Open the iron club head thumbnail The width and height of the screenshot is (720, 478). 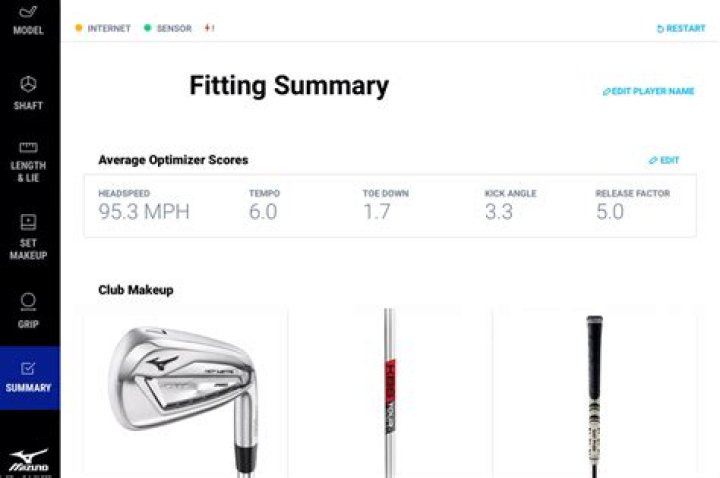pos(186,393)
